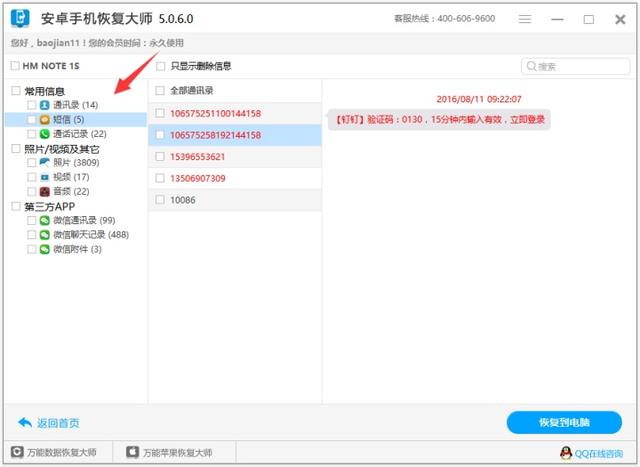
Task: Go back via 返回首页 link
Action: click(x=58, y=423)
